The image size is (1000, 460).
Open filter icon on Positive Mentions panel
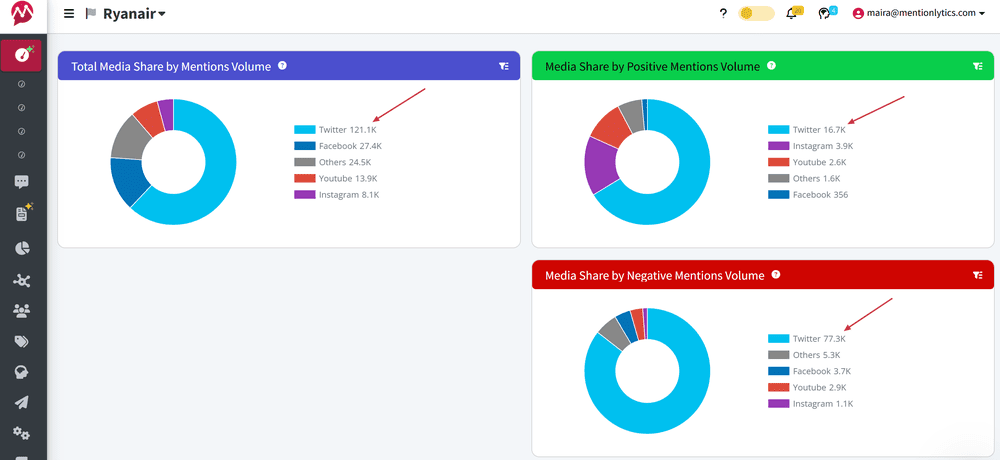coord(978,66)
